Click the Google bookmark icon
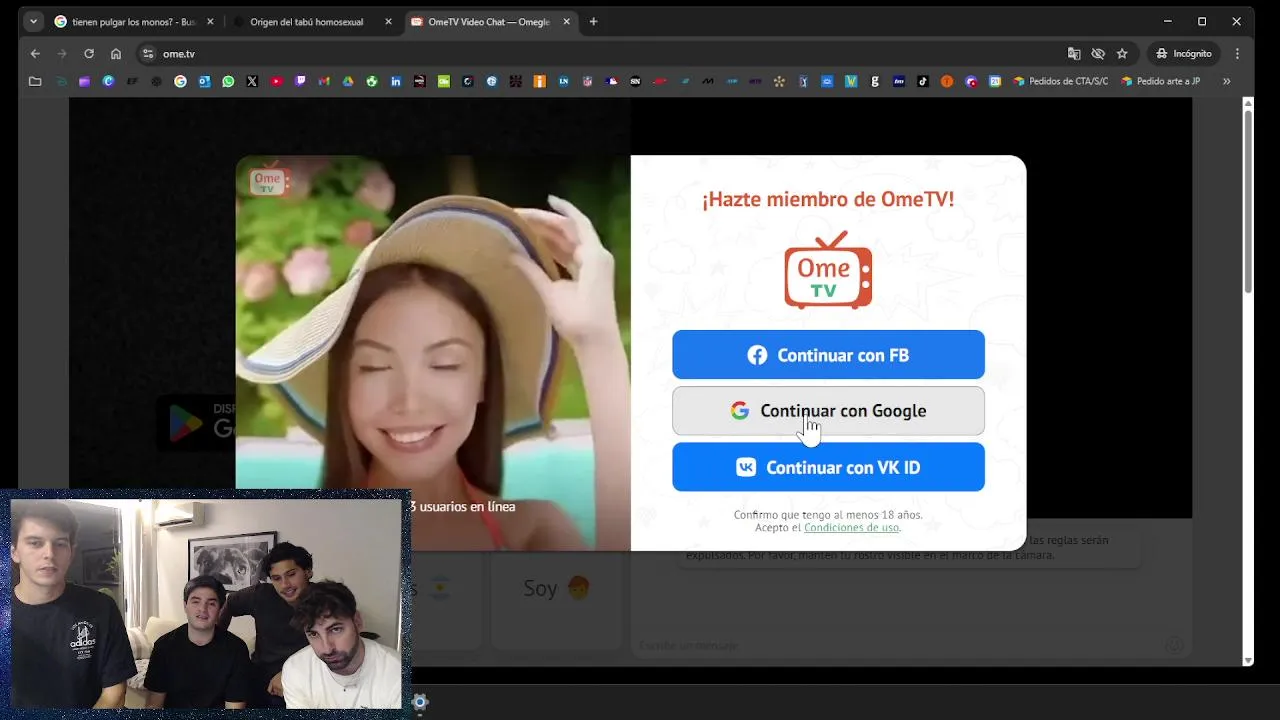The width and height of the screenshot is (1280, 720). [x=180, y=81]
